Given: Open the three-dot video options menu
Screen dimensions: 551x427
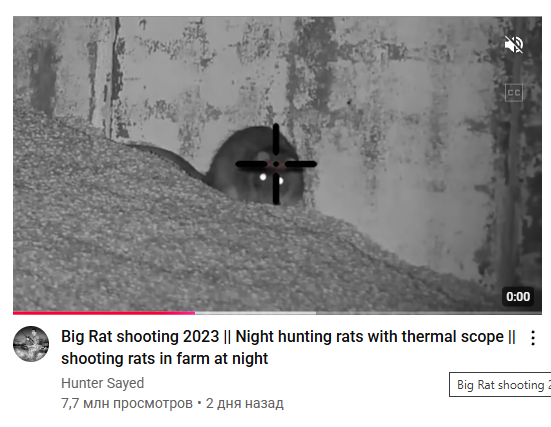Looking at the screenshot, I should pos(533,338).
